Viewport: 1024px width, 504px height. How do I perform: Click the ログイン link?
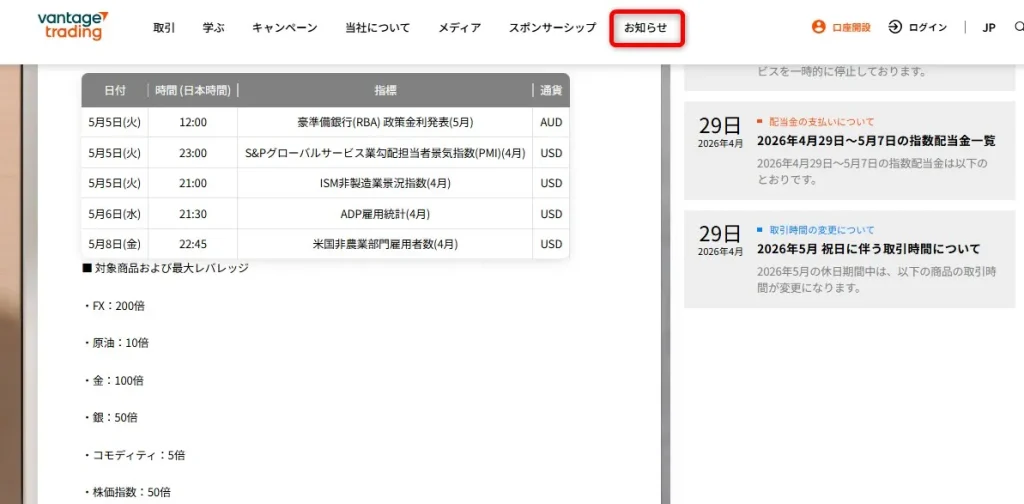[927, 27]
